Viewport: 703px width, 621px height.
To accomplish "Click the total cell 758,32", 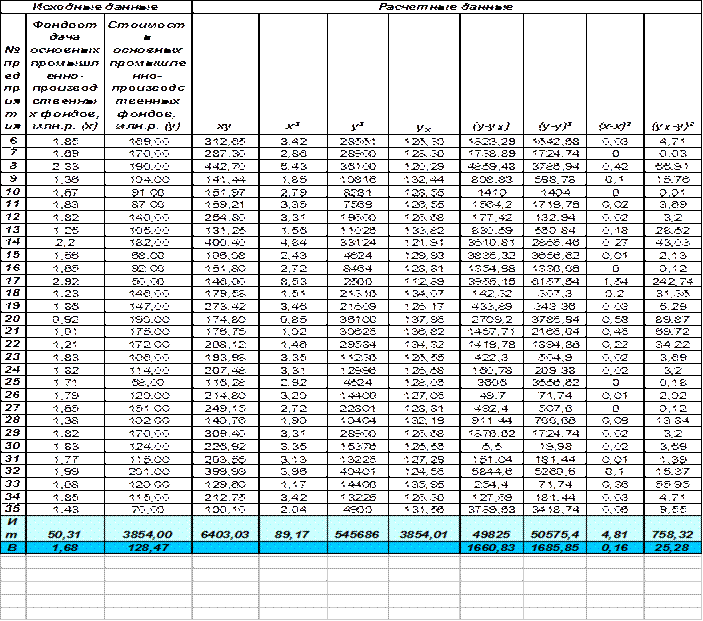I will pos(673,529).
